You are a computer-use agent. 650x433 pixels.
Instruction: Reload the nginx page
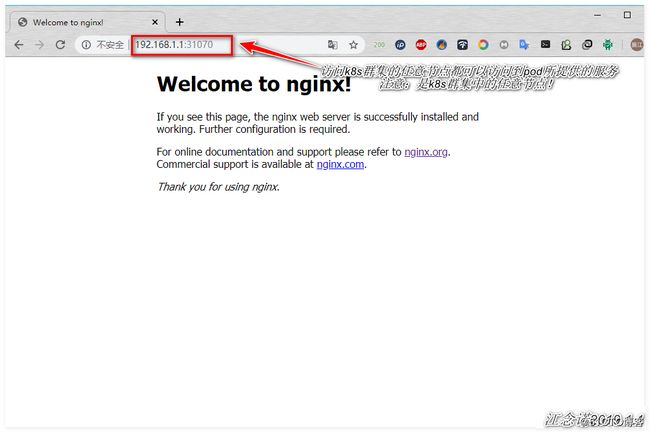click(61, 45)
